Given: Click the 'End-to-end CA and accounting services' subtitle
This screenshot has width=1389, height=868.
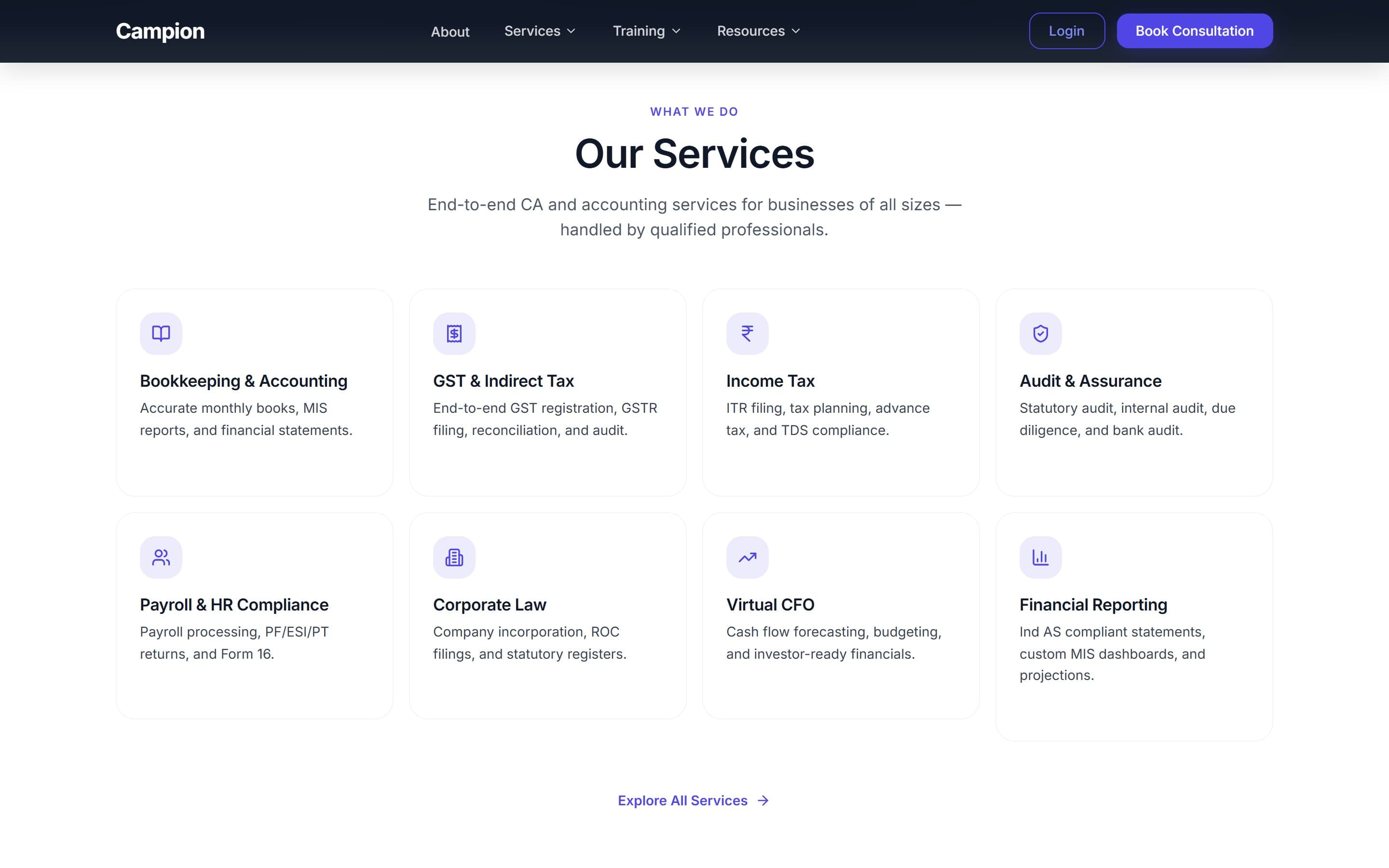Looking at the screenshot, I should click(694, 217).
